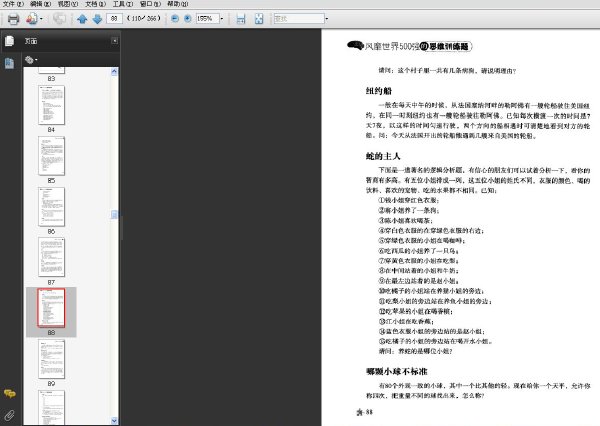Go to the next page with the down arrow
Image resolution: width=600 pixels, height=426 pixels.
(98, 19)
